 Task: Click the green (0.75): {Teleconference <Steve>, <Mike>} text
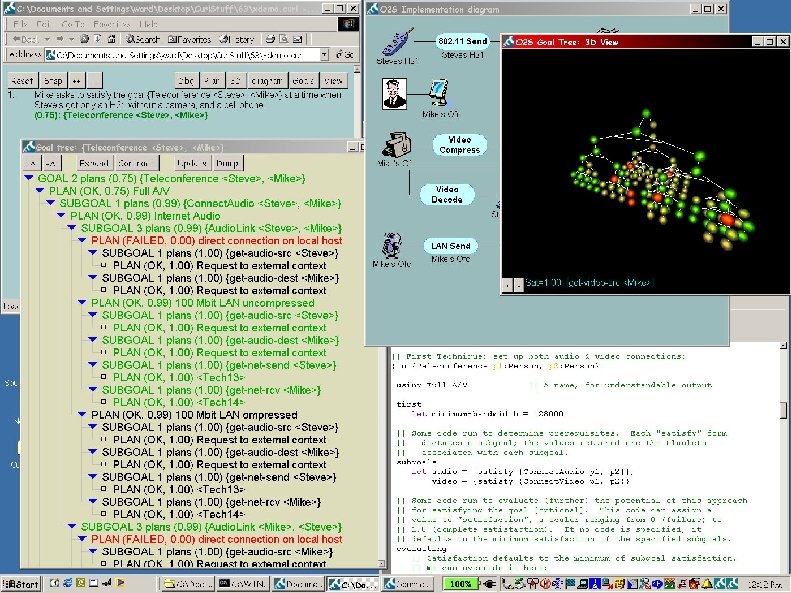click(x=121, y=115)
